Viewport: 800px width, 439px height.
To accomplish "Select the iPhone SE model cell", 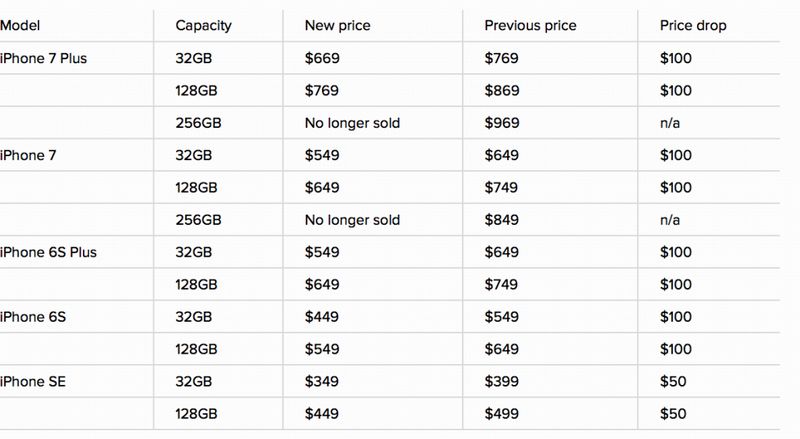I will point(36,382).
